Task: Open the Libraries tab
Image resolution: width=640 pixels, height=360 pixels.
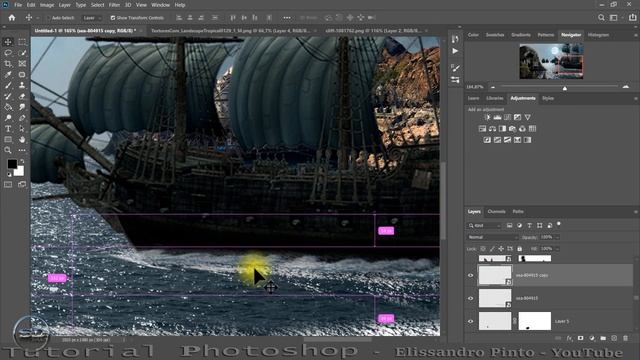Action: click(495, 98)
